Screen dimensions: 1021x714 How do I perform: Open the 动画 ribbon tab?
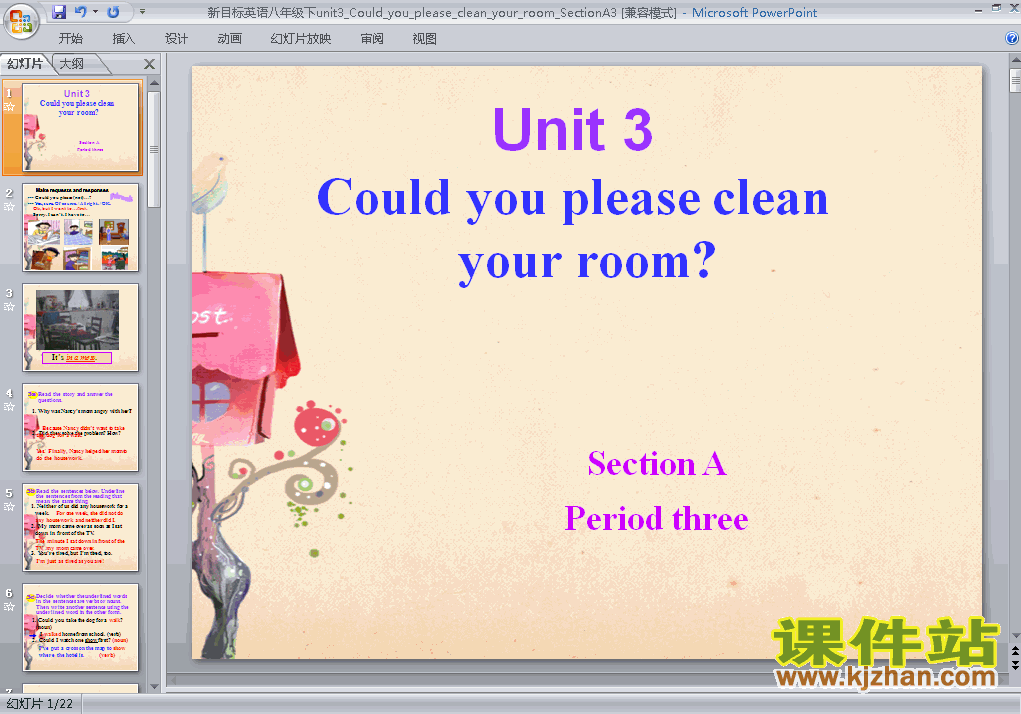229,39
